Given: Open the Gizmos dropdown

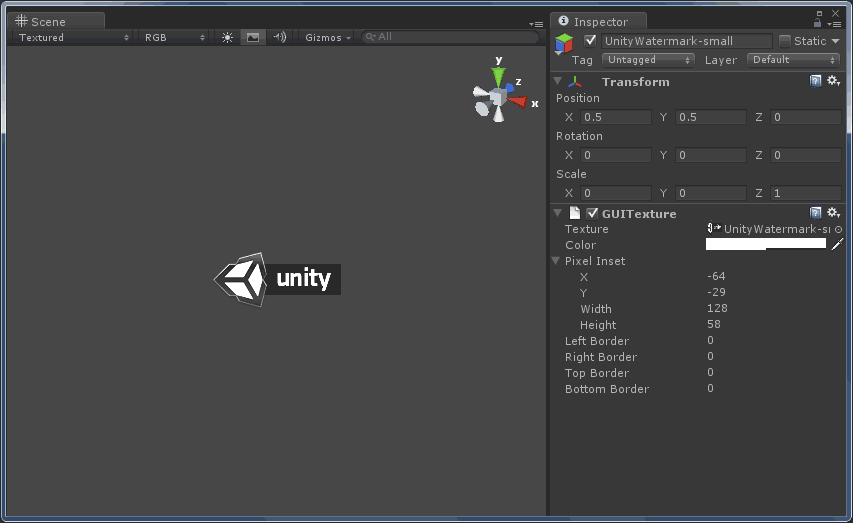Looking at the screenshot, I should click(x=327, y=38).
